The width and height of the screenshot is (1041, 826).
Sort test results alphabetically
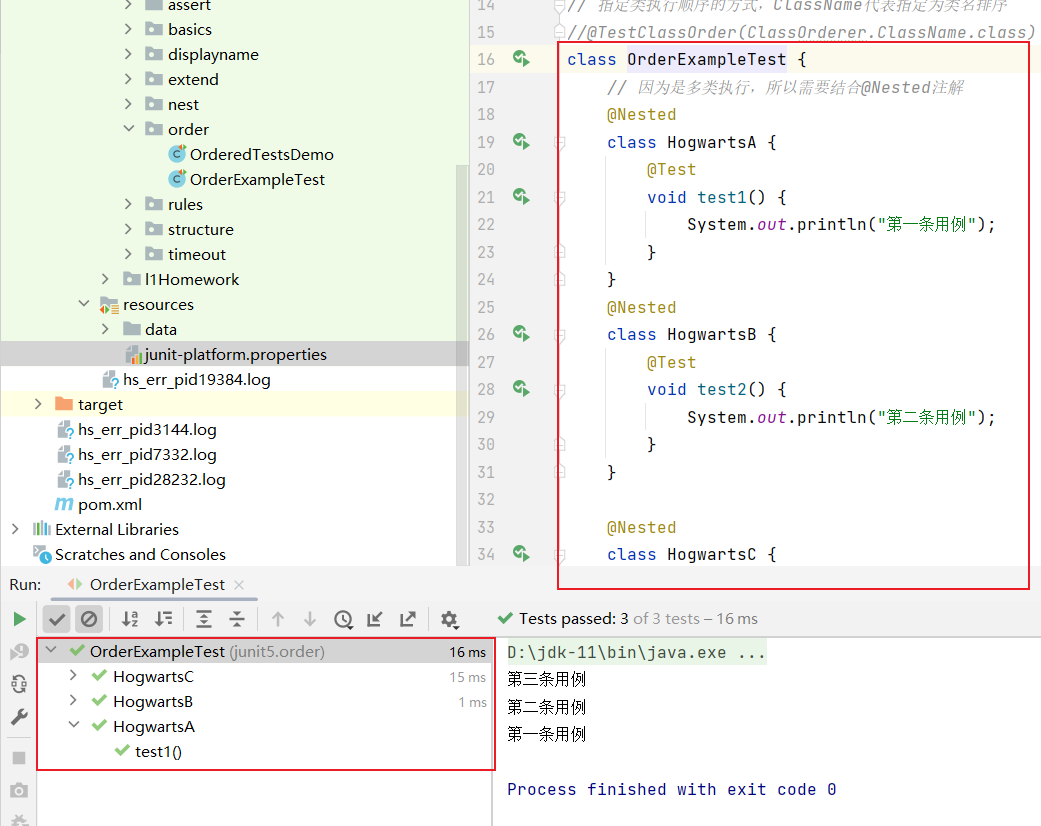130,619
